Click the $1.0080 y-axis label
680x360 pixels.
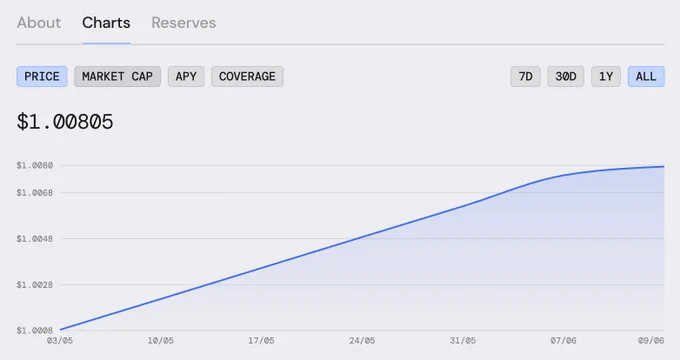[35, 165]
